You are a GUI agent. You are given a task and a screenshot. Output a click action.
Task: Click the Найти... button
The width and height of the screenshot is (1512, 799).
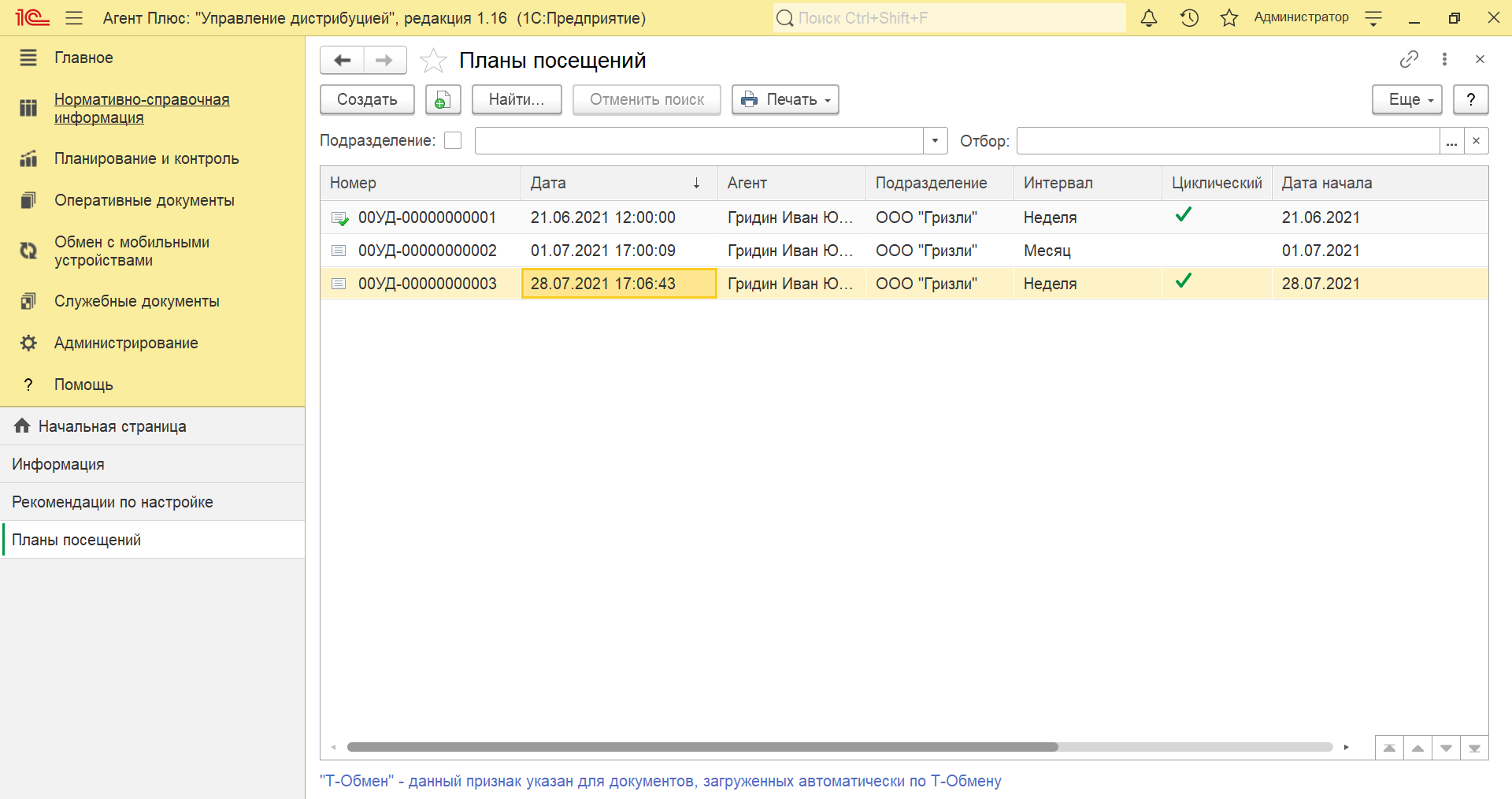pyautogui.click(x=517, y=99)
